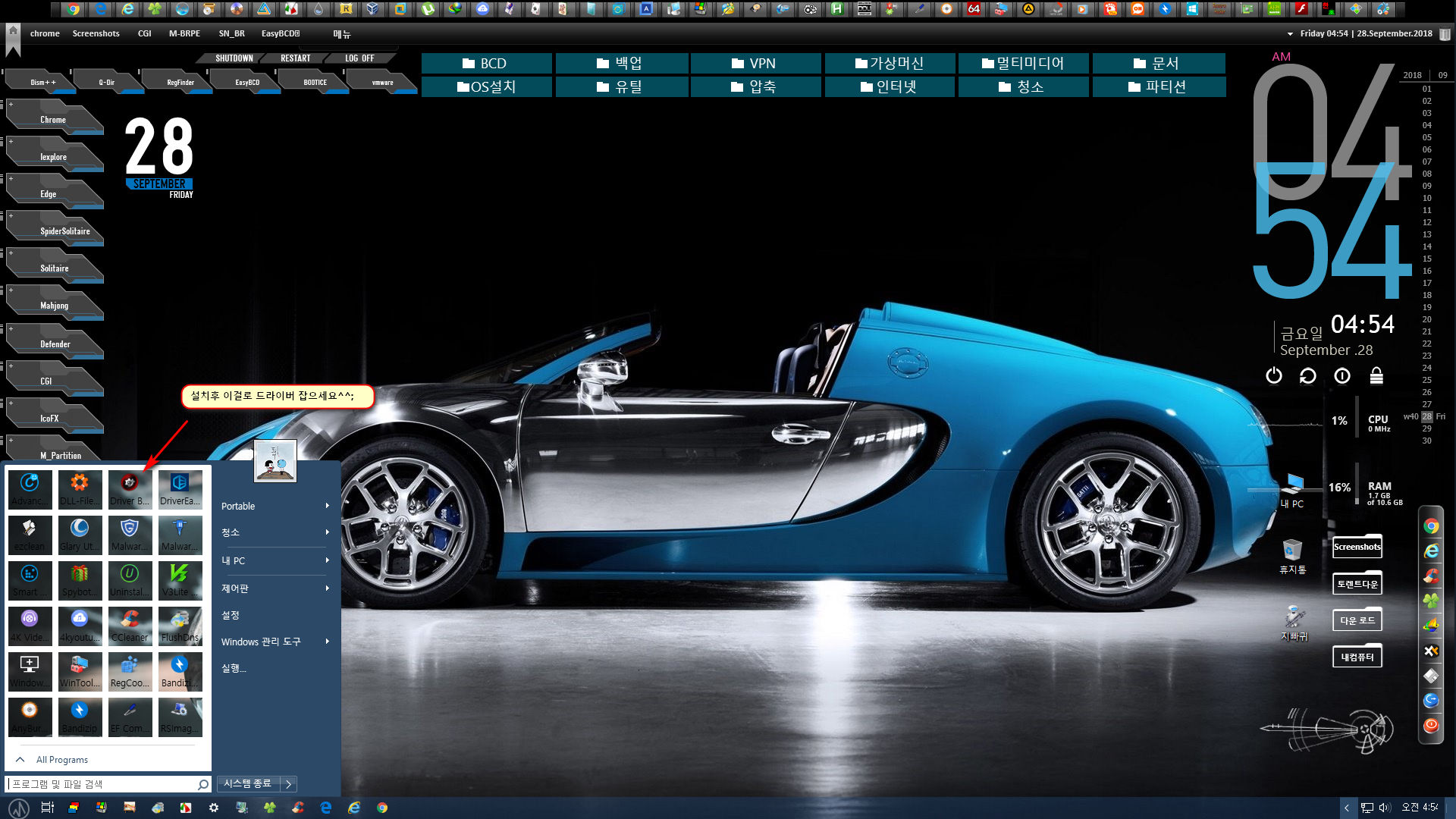Open the EF Commander tile
1456x819 pixels.
(x=130, y=717)
